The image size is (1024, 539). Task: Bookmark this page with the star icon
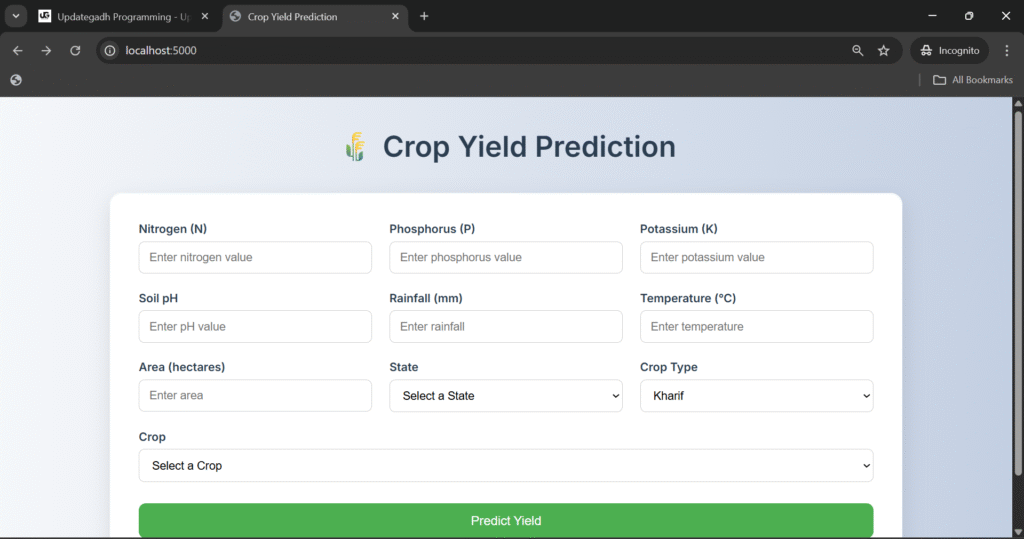click(884, 50)
